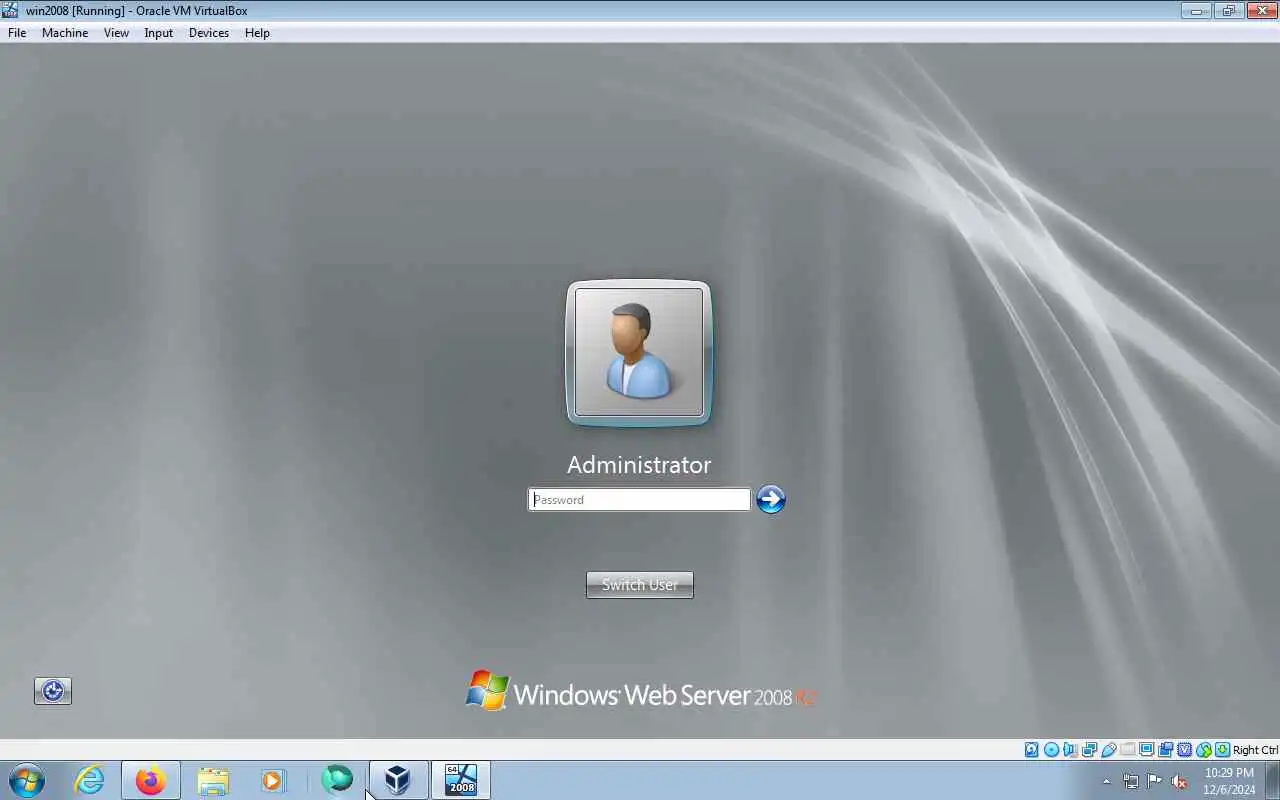Click the mouse integration status icon
Image resolution: width=1280 pixels, height=800 pixels.
[1204, 750]
